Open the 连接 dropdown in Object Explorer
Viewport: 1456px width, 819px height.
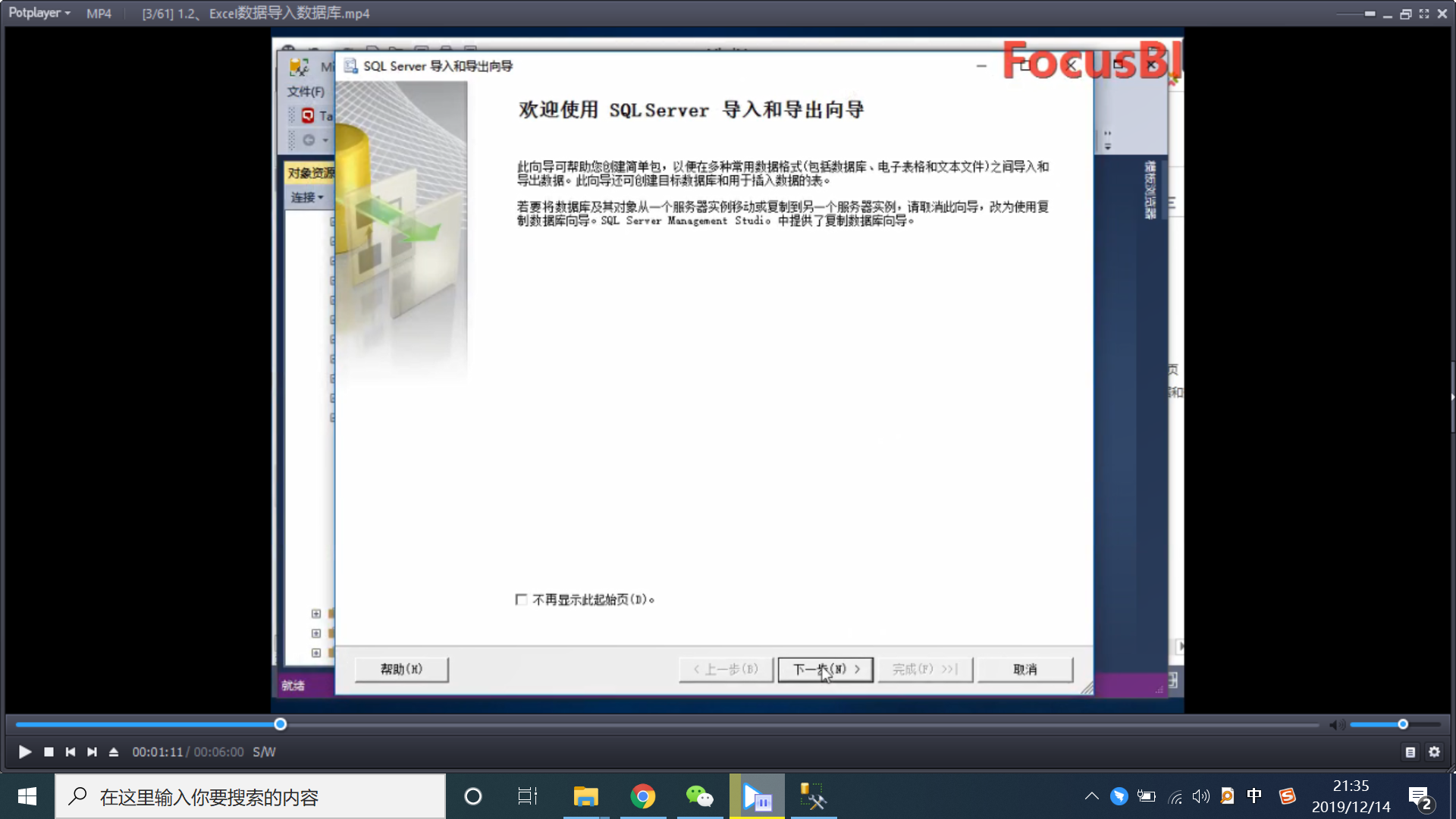coord(307,196)
